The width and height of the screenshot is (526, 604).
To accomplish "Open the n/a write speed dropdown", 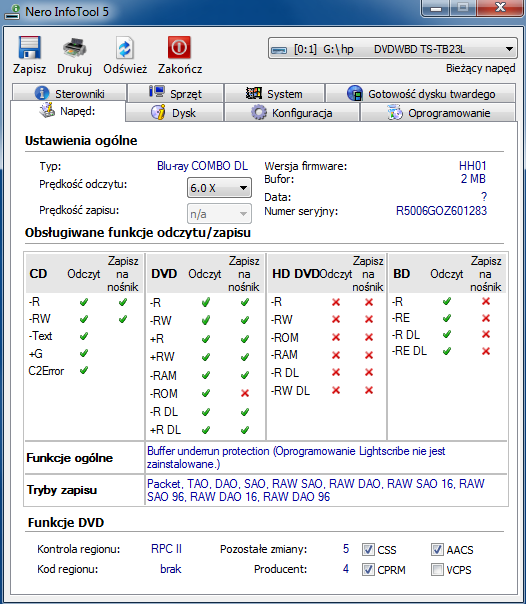I will click(219, 214).
